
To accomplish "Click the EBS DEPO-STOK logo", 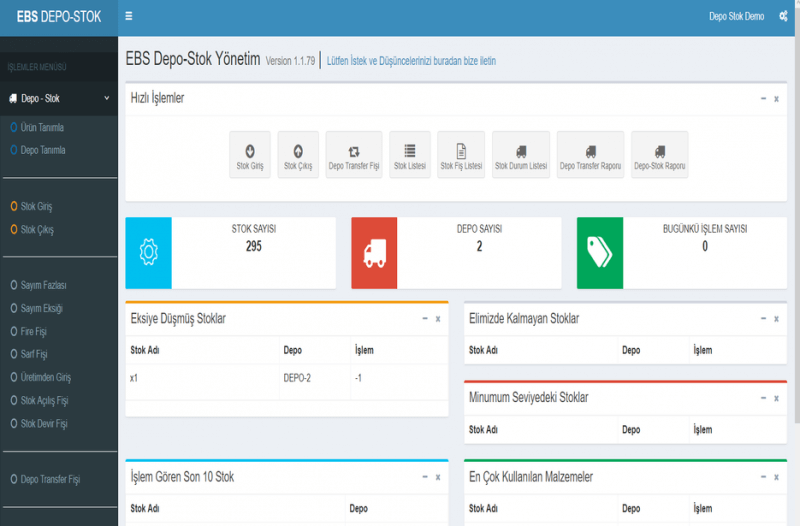I will click(59, 17).
